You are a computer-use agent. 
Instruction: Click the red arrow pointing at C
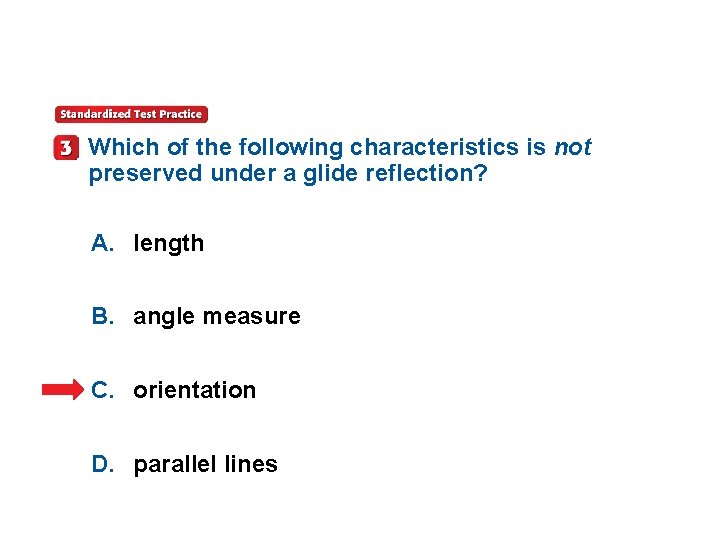point(63,390)
